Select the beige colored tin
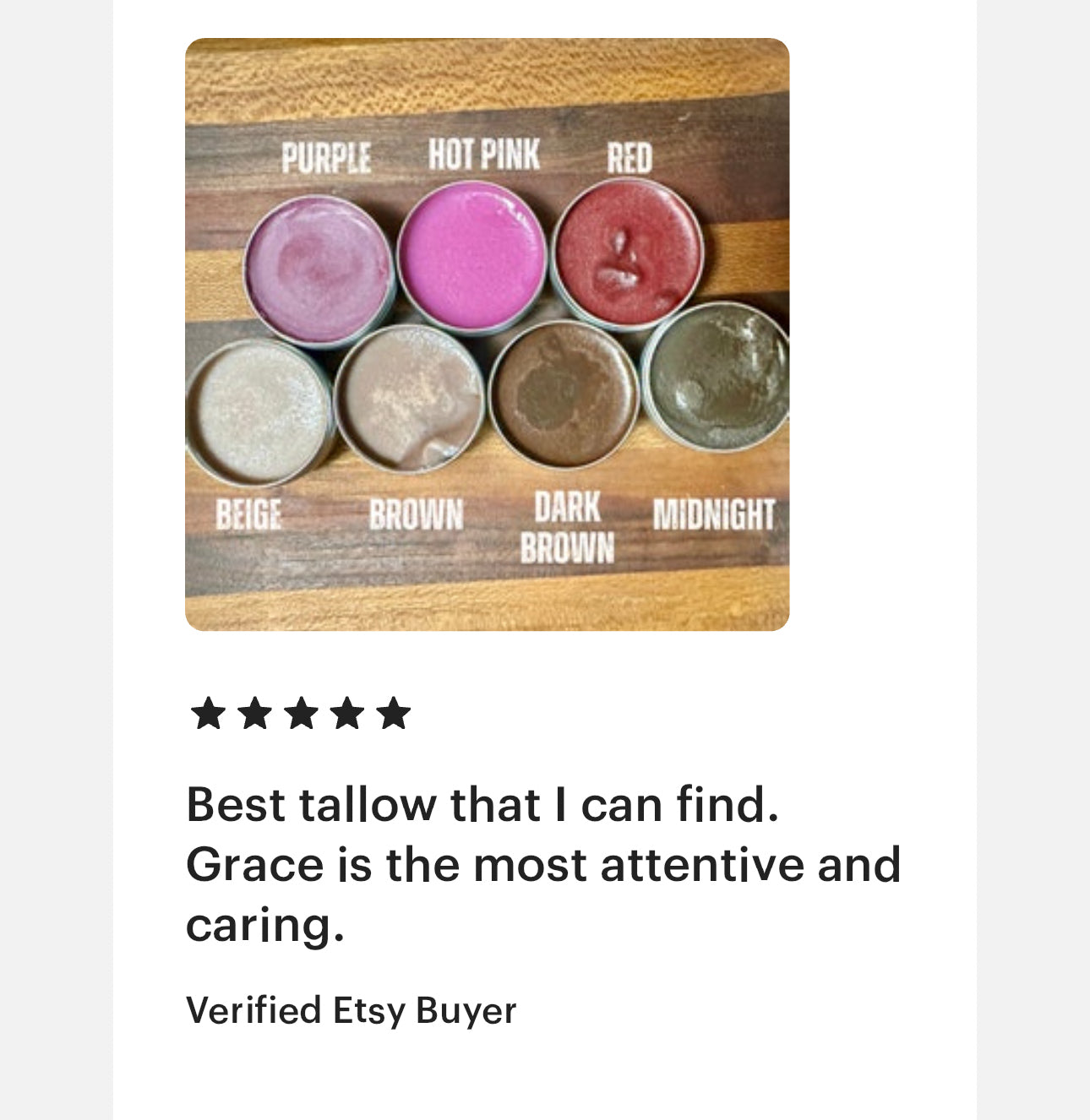The height and width of the screenshot is (1120, 1090). point(259,411)
